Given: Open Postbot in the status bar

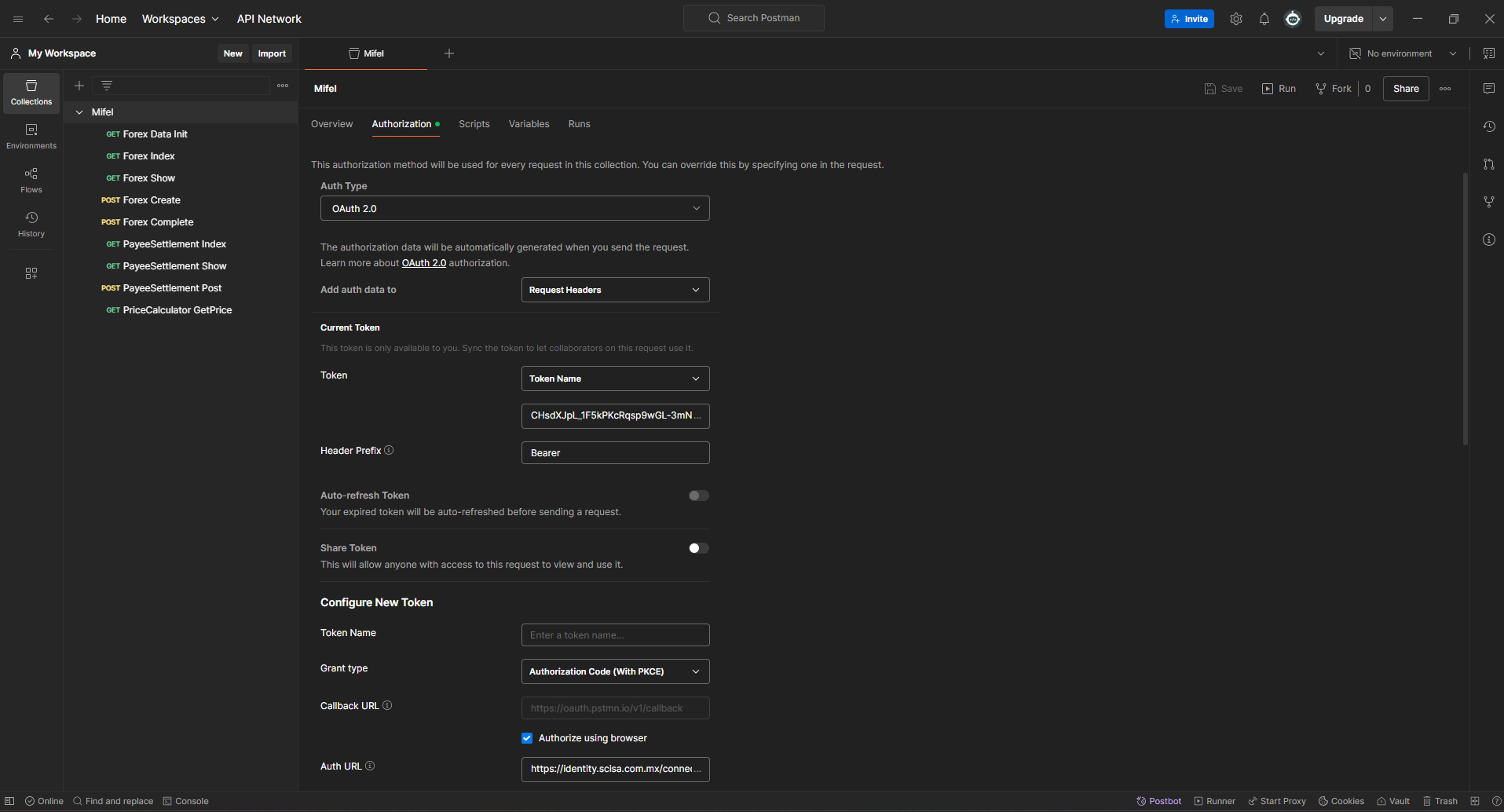Looking at the screenshot, I should [x=1158, y=801].
